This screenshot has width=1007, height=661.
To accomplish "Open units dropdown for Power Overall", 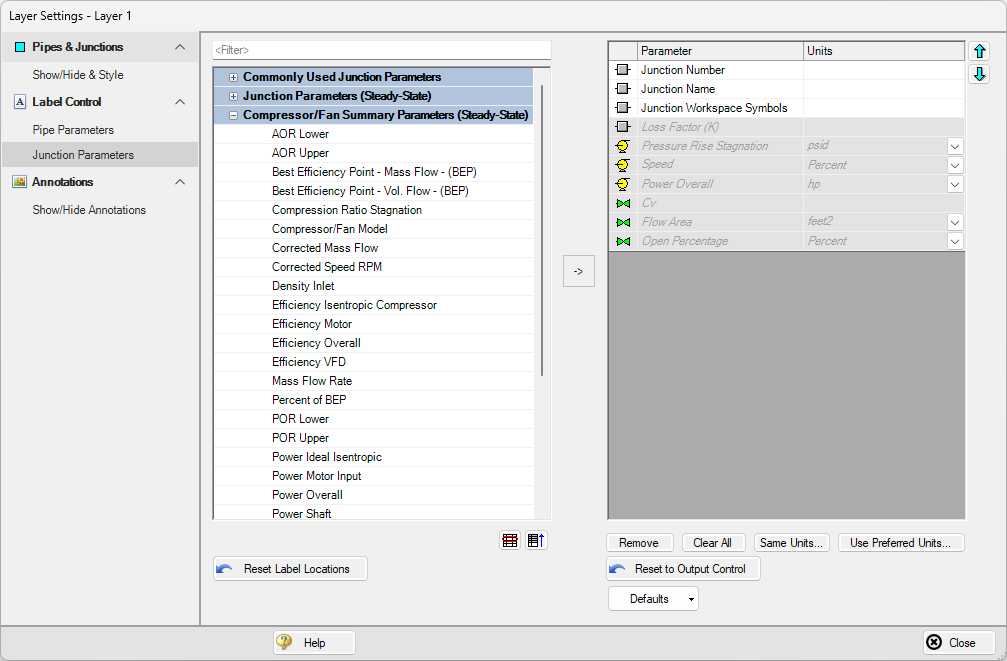I will pos(955,184).
